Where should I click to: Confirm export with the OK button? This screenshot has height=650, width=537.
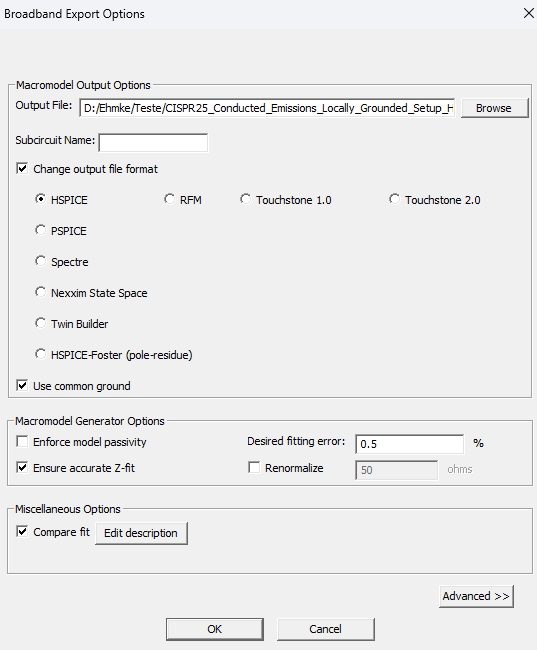[215, 629]
